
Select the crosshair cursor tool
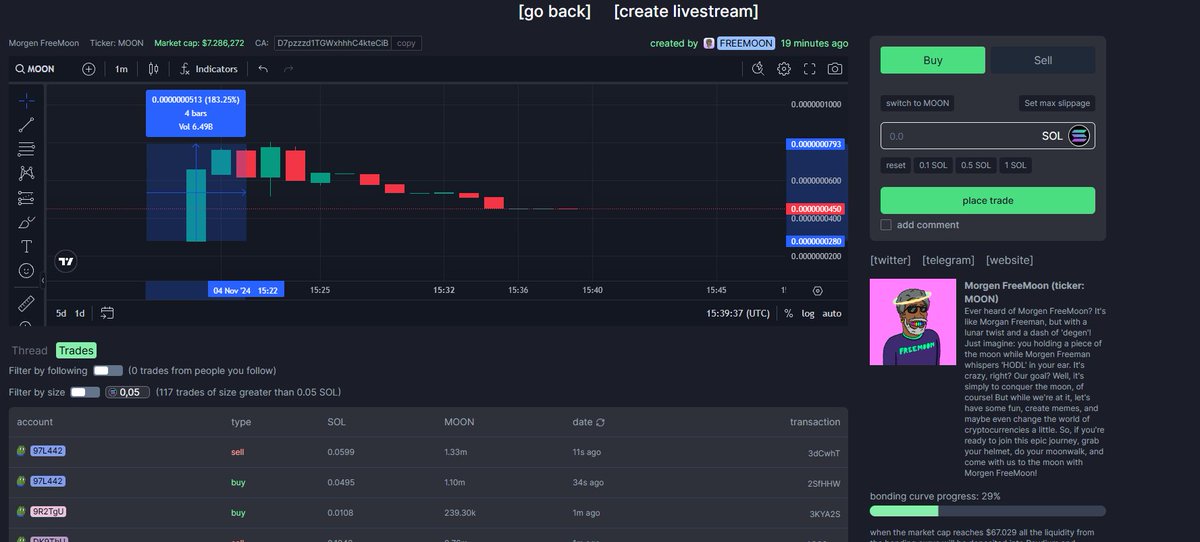click(26, 100)
